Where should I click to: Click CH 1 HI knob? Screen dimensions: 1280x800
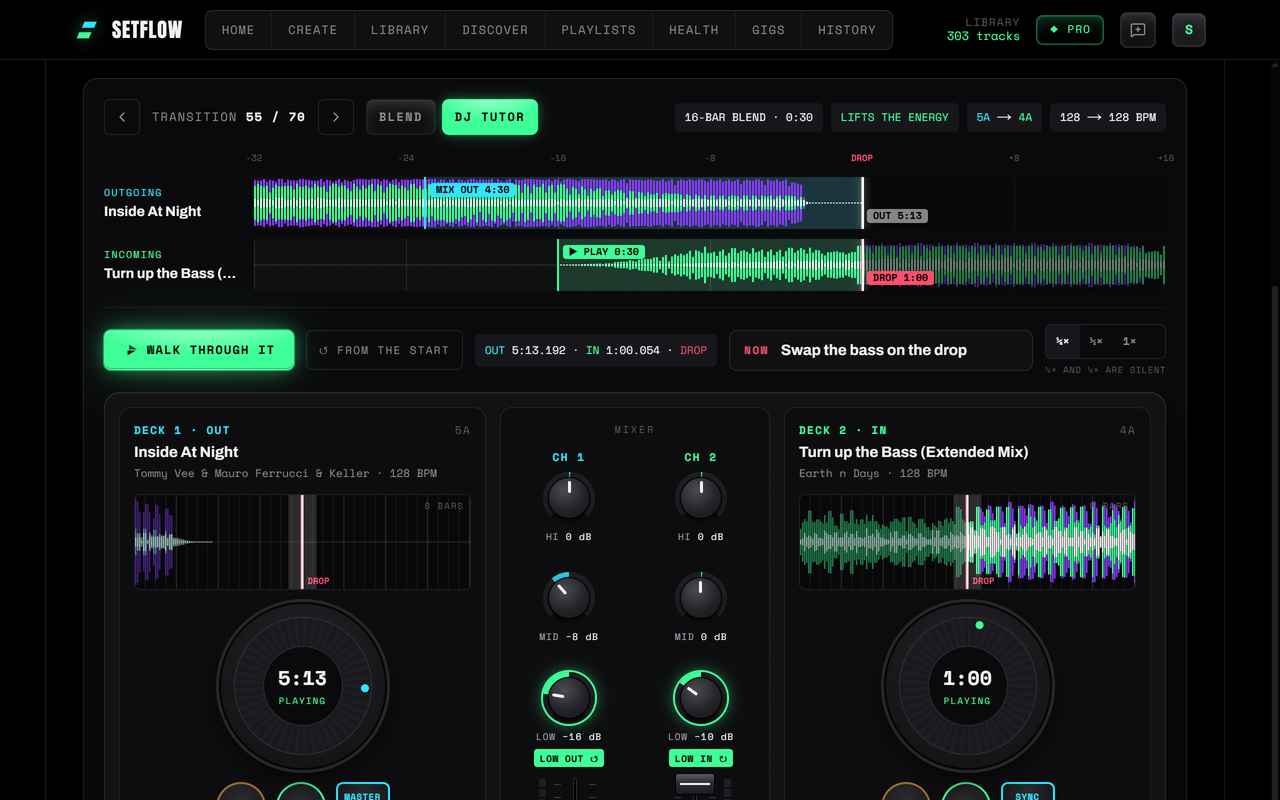point(569,497)
